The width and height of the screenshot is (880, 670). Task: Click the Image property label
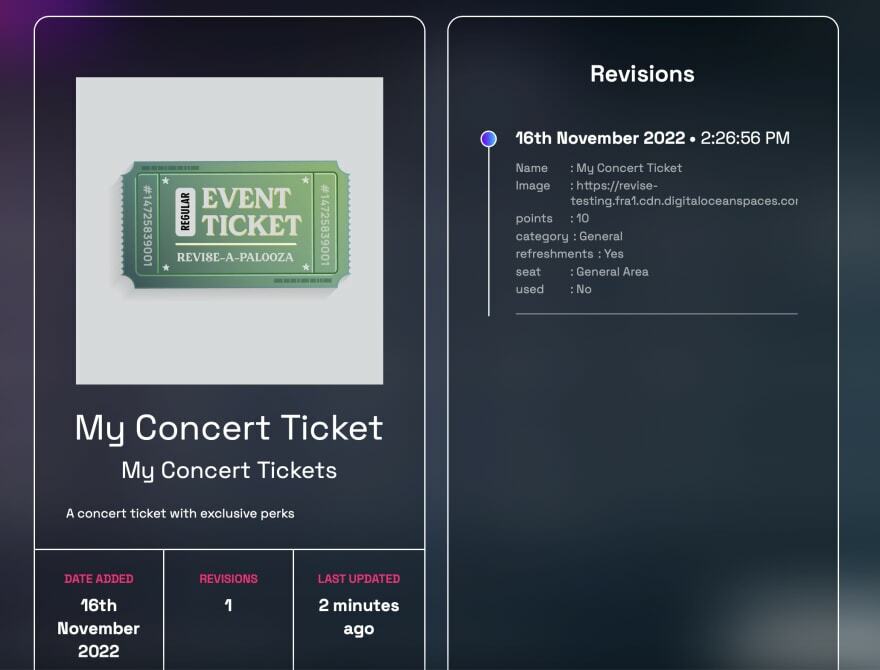(533, 186)
